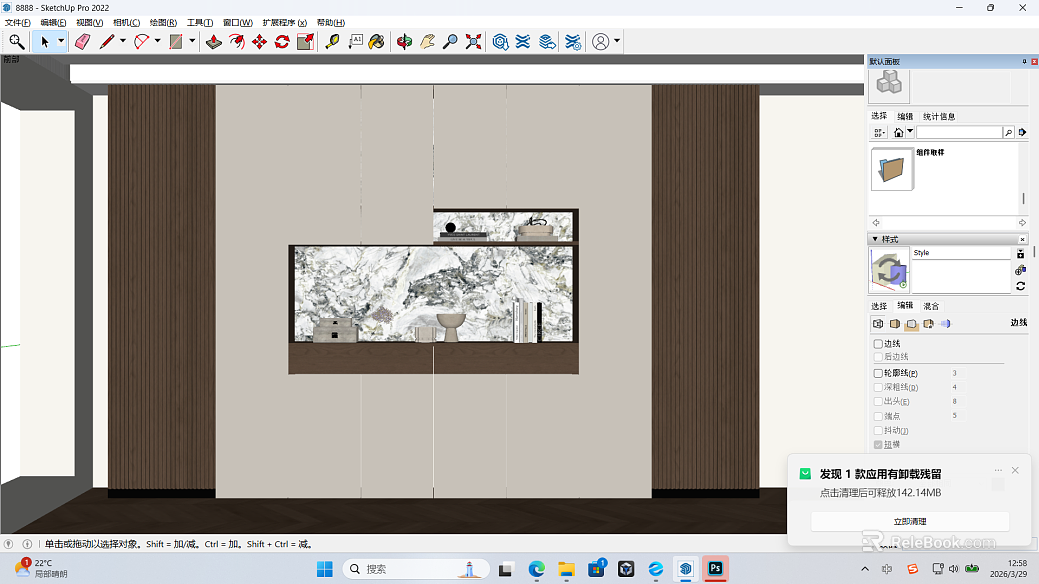Image resolution: width=1039 pixels, height=584 pixels.
Task: Switch to the 统计信息 tab
Action: 939,116
